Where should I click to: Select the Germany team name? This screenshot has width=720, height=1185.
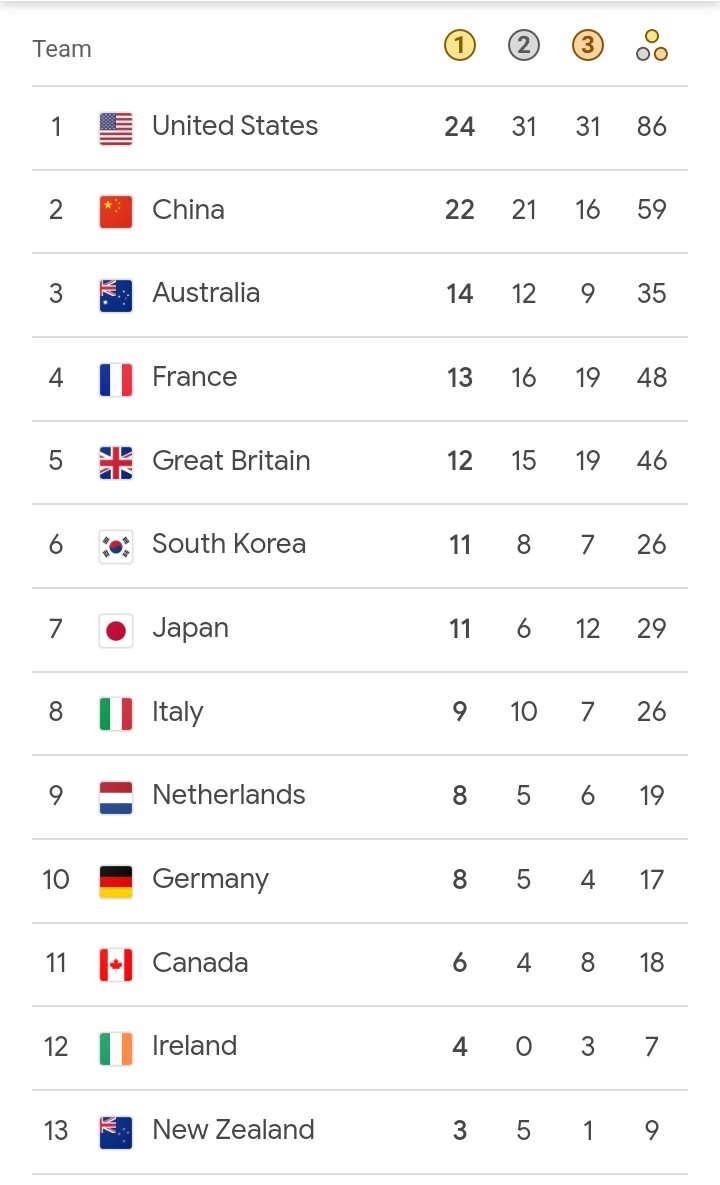coord(210,879)
